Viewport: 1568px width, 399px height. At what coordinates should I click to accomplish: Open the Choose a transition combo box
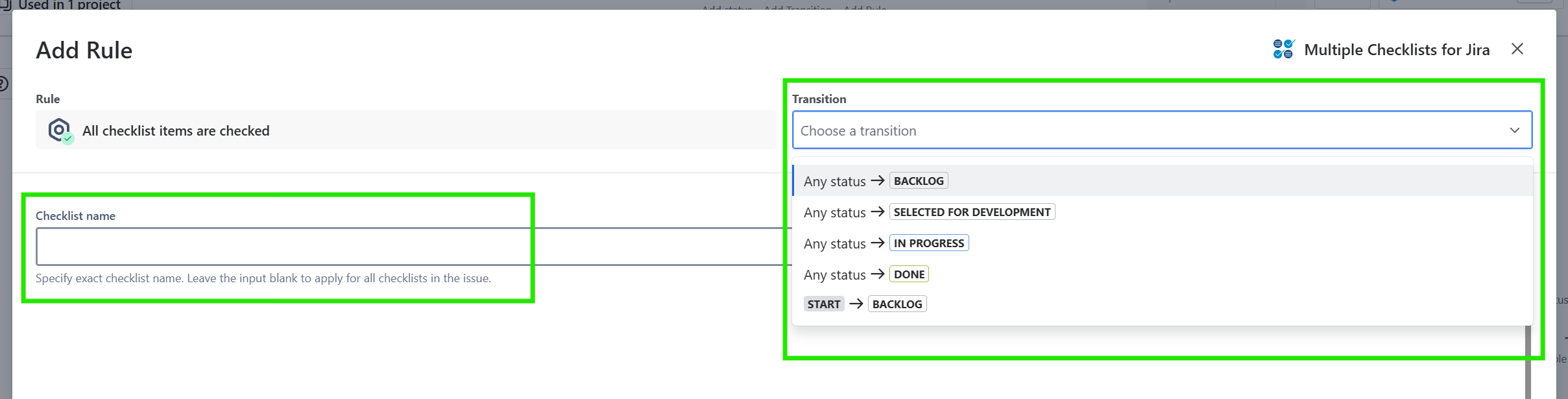[x=1162, y=130]
